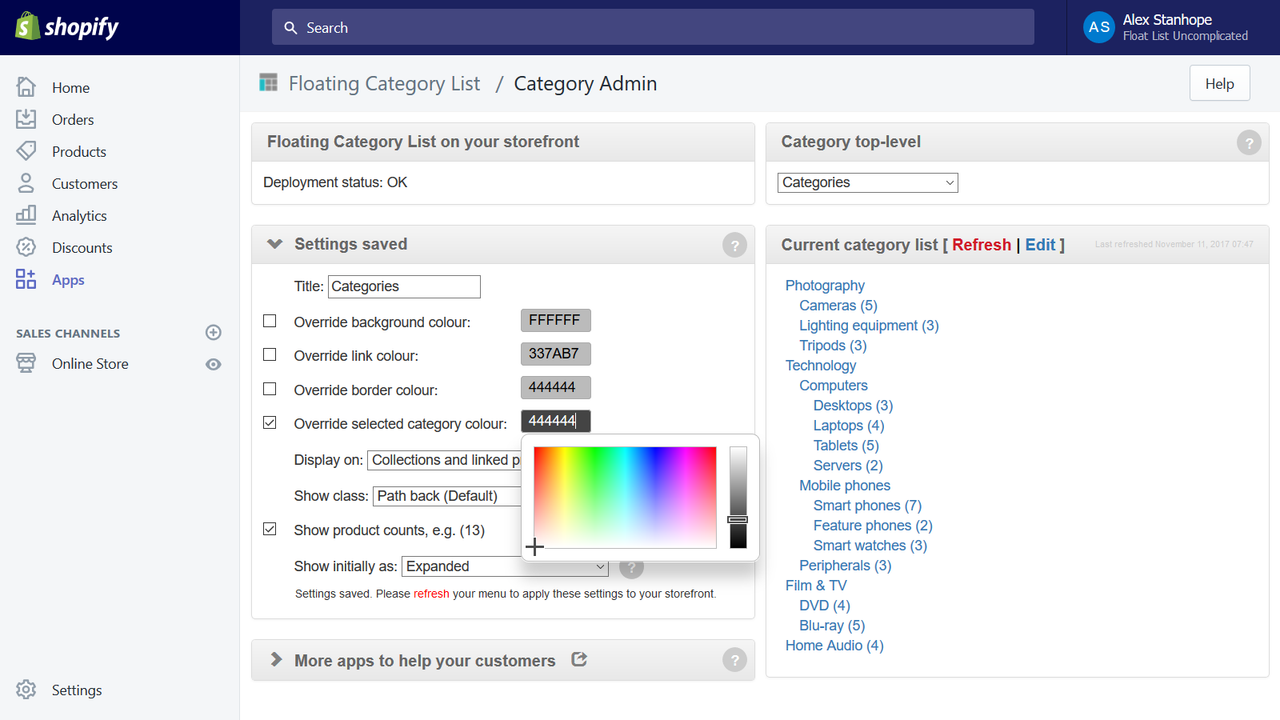Click the add Sales Channels plus icon
Viewport: 1280px width, 720px height.
coord(213,332)
